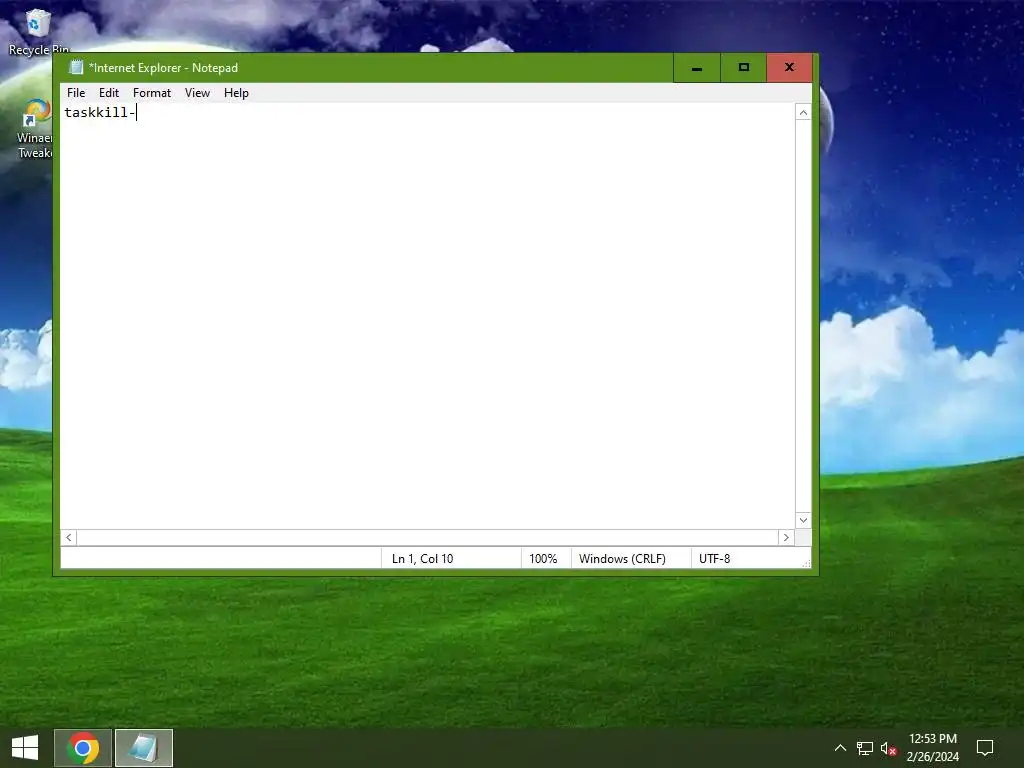Click the Notepad title bar icon

[76, 67]
